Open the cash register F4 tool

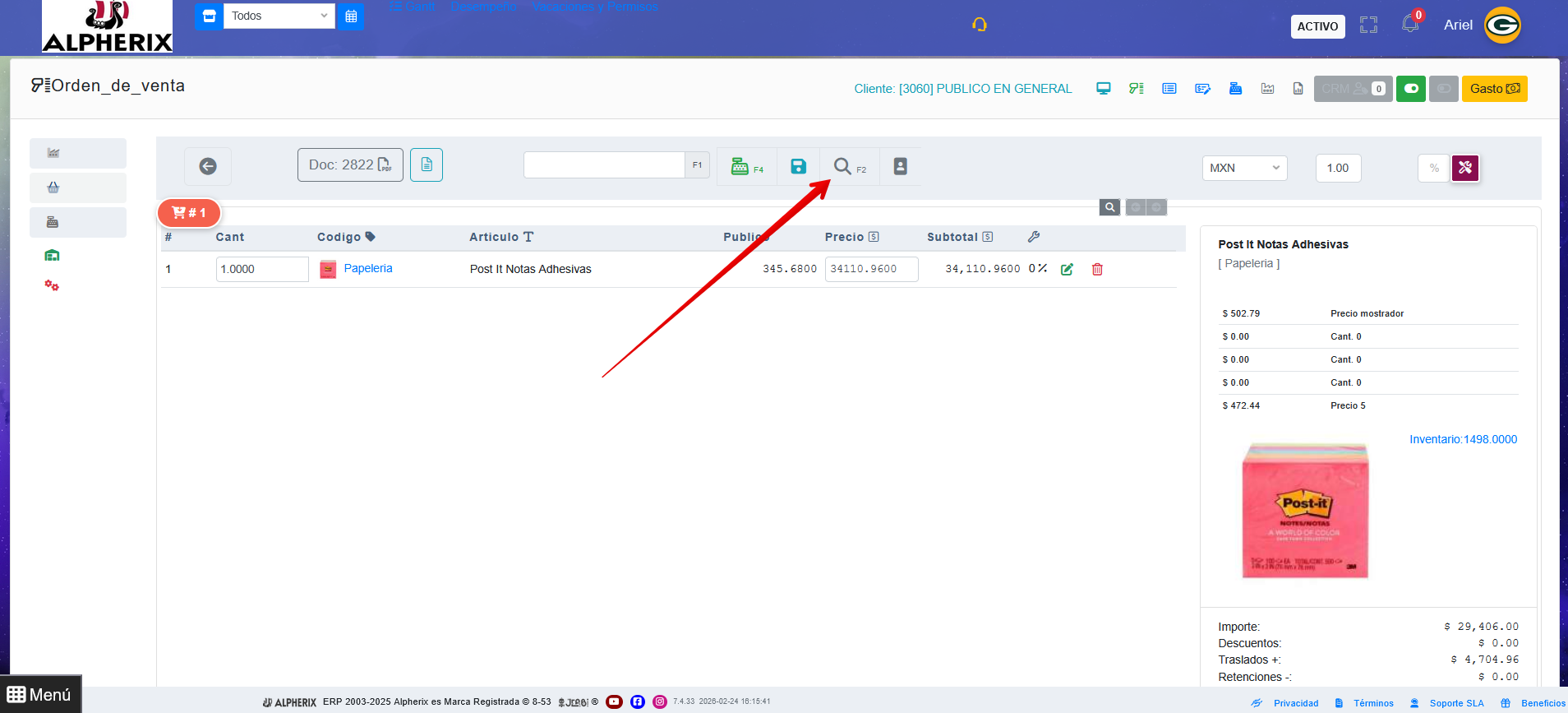747,166
